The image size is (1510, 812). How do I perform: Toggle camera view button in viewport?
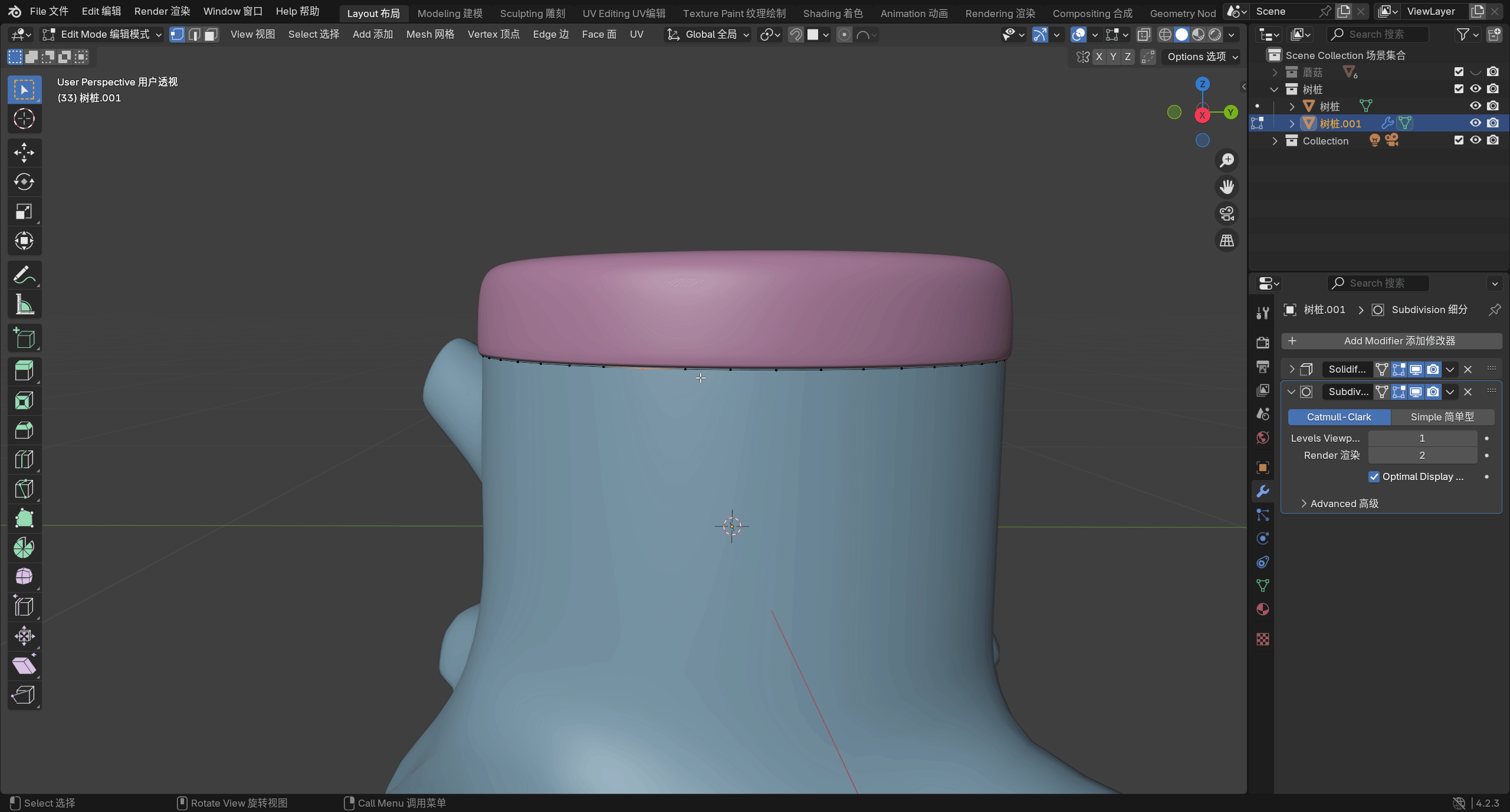tap(1227, 213)
